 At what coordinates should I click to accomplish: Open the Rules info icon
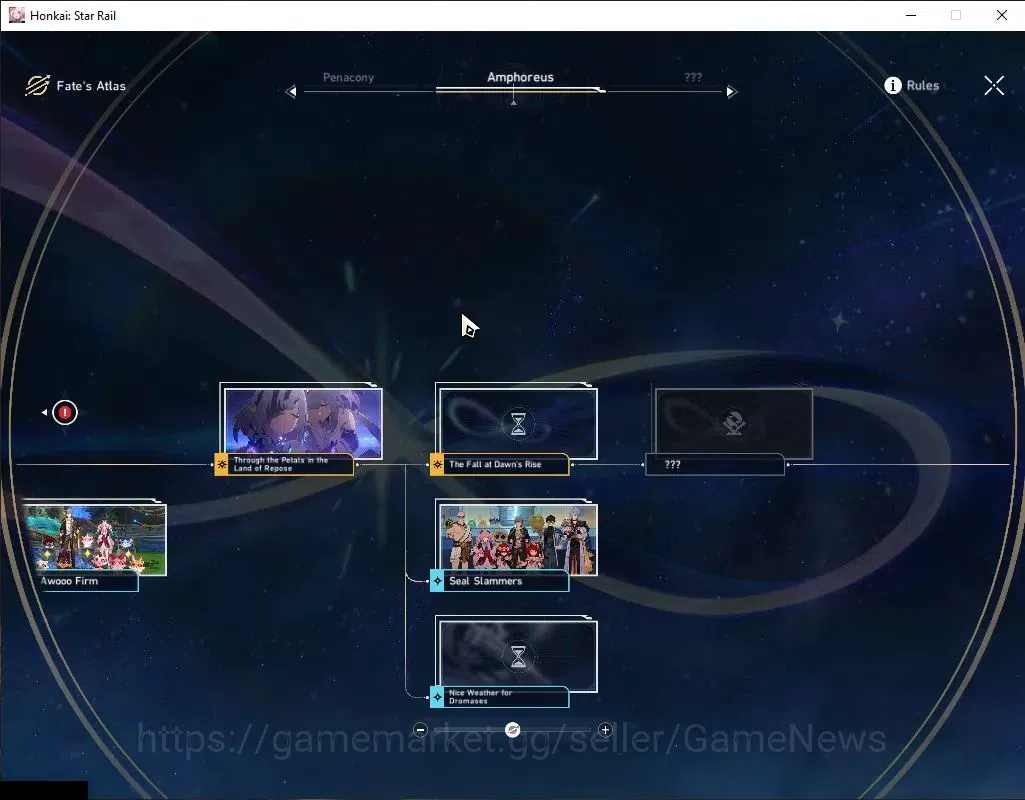[x=892, y=85]
